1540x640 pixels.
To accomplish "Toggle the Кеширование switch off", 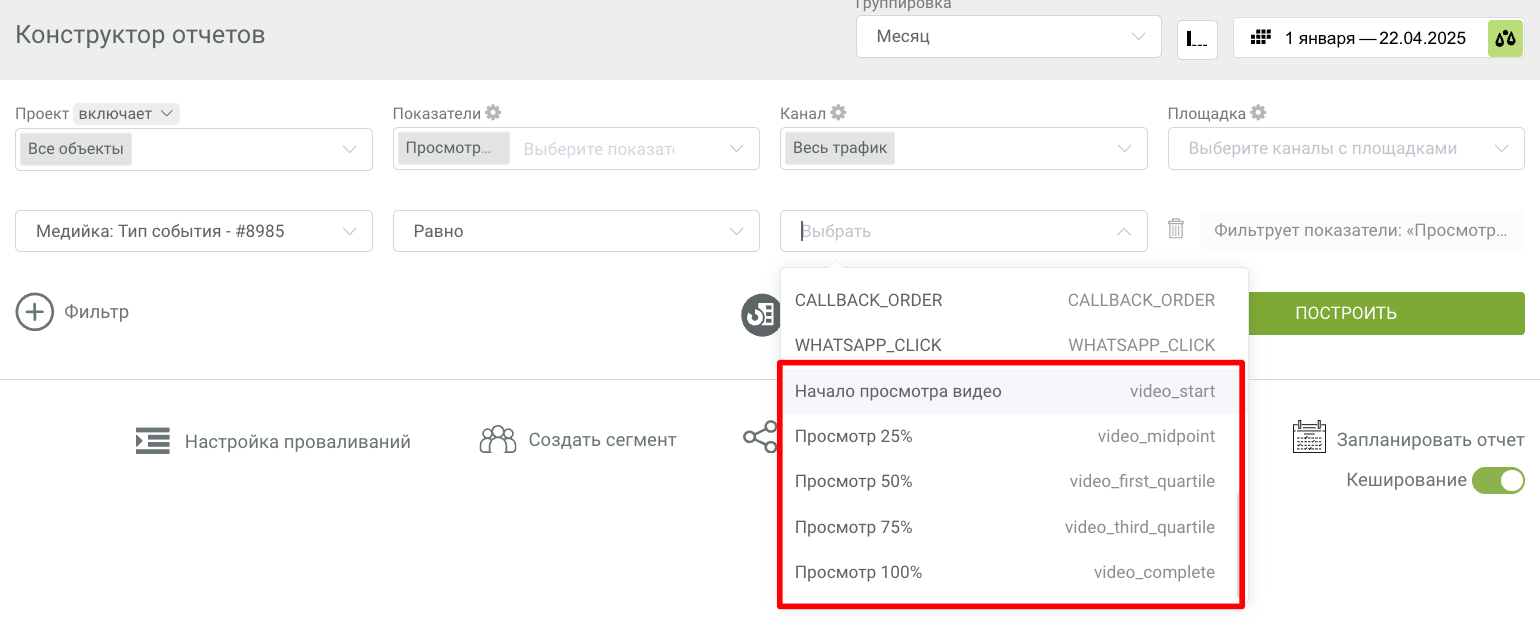I will 1498,480.
